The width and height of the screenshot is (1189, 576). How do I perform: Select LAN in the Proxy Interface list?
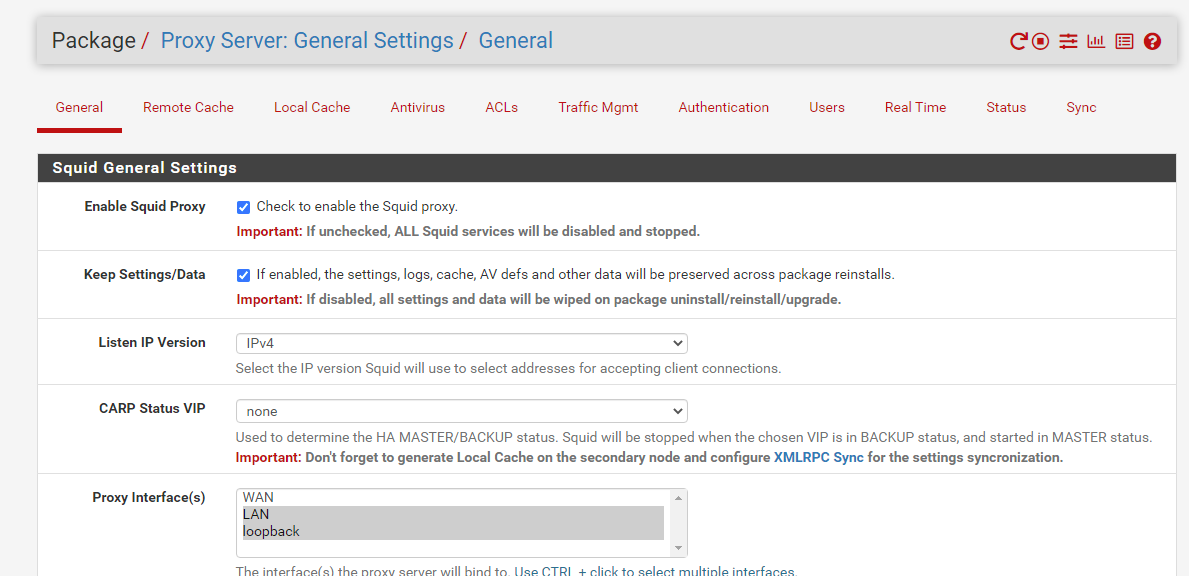point(453,515)
